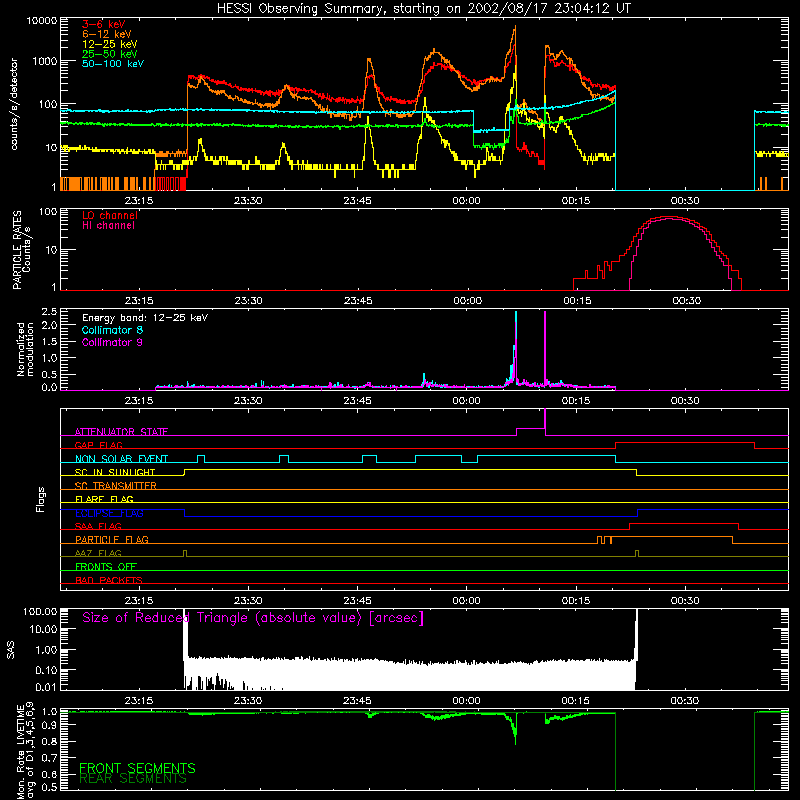The image size is (800, 800).
Task: Select the Collimator 8 legend label
Action: pyautogui.click(x=112, y=330)
